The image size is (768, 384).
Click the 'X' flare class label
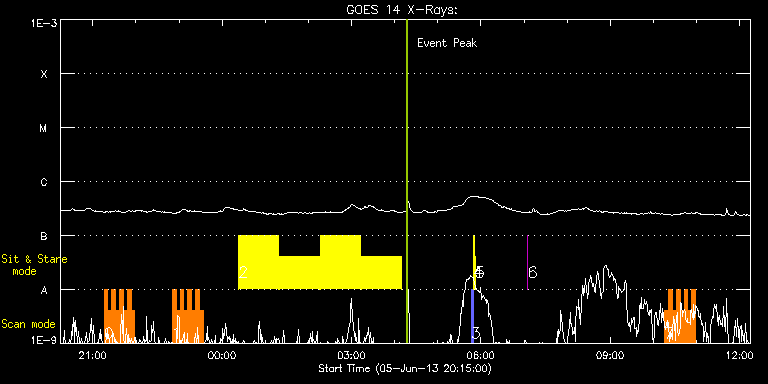[44, 74]
